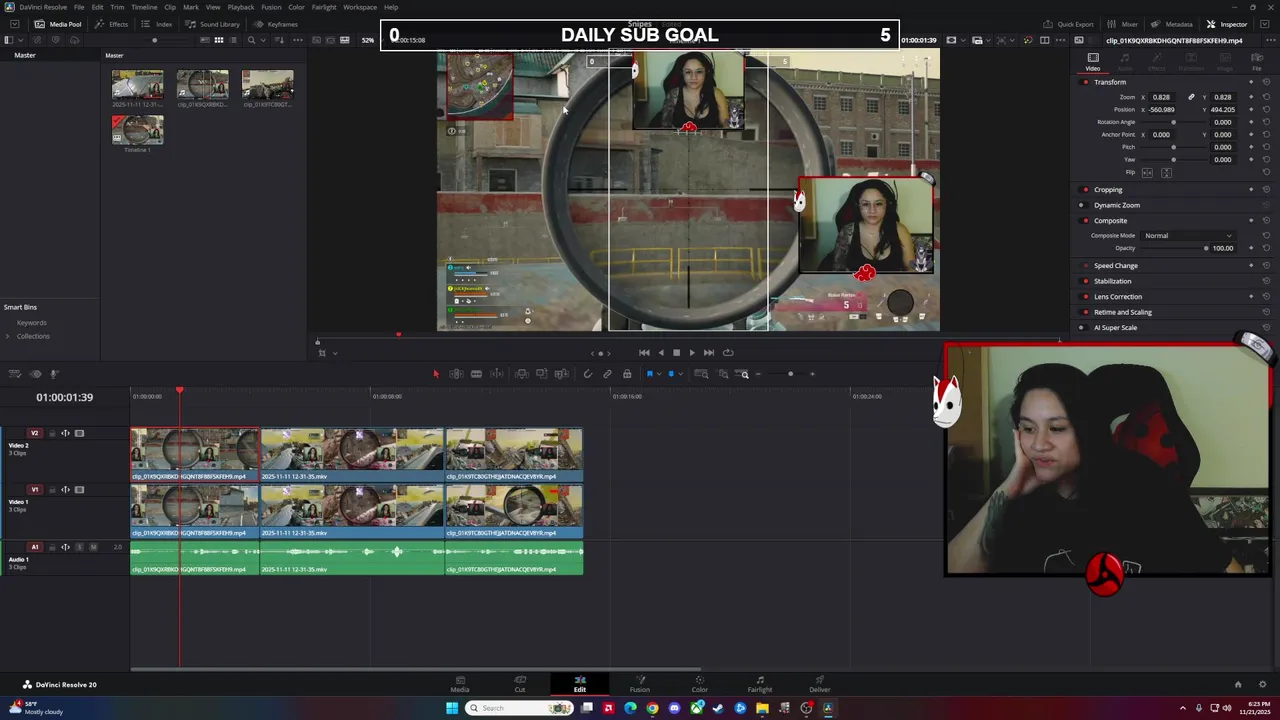The width and height of the screenshot is (1280, 720).
Task: Expand the Speed Change section header
Action: 1116,266
